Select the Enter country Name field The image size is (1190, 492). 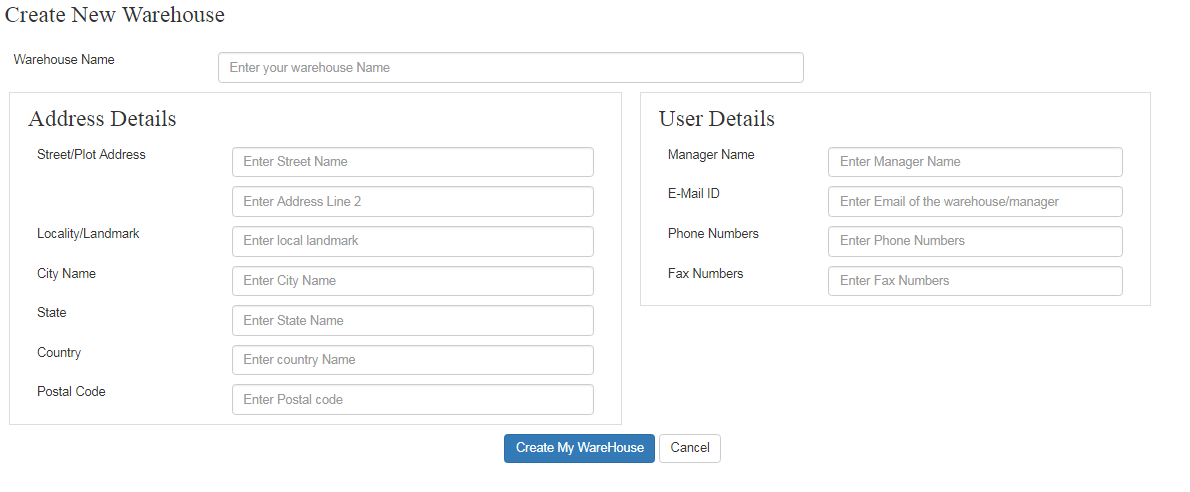[x=412, y=360]
